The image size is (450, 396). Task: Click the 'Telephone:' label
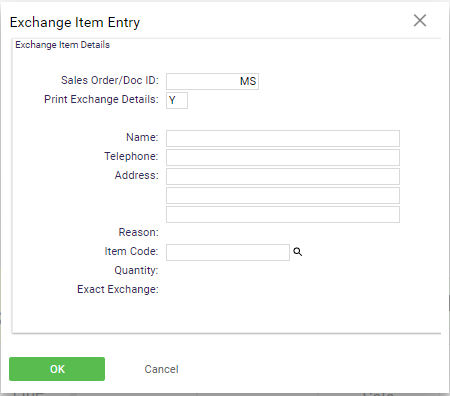click(x=131, y=156)
